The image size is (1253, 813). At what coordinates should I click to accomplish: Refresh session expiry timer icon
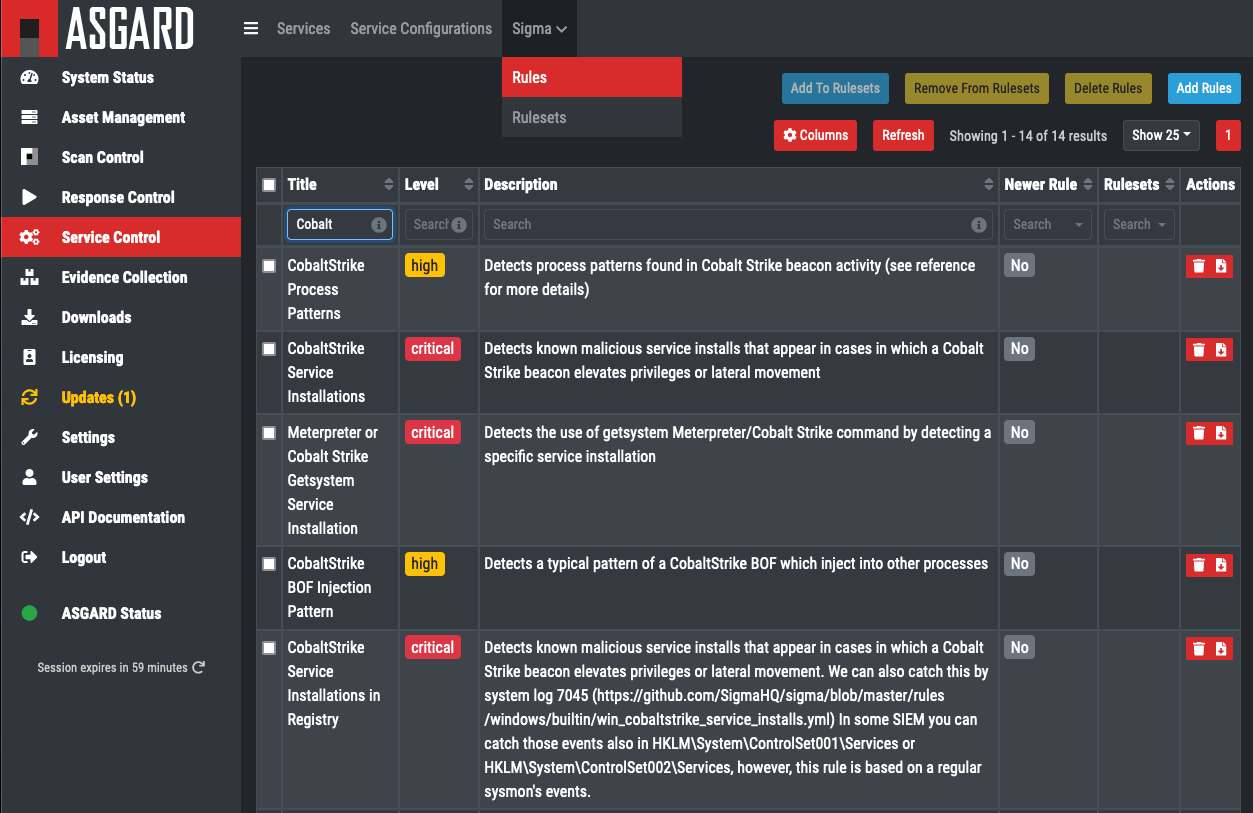pos(199,667)
